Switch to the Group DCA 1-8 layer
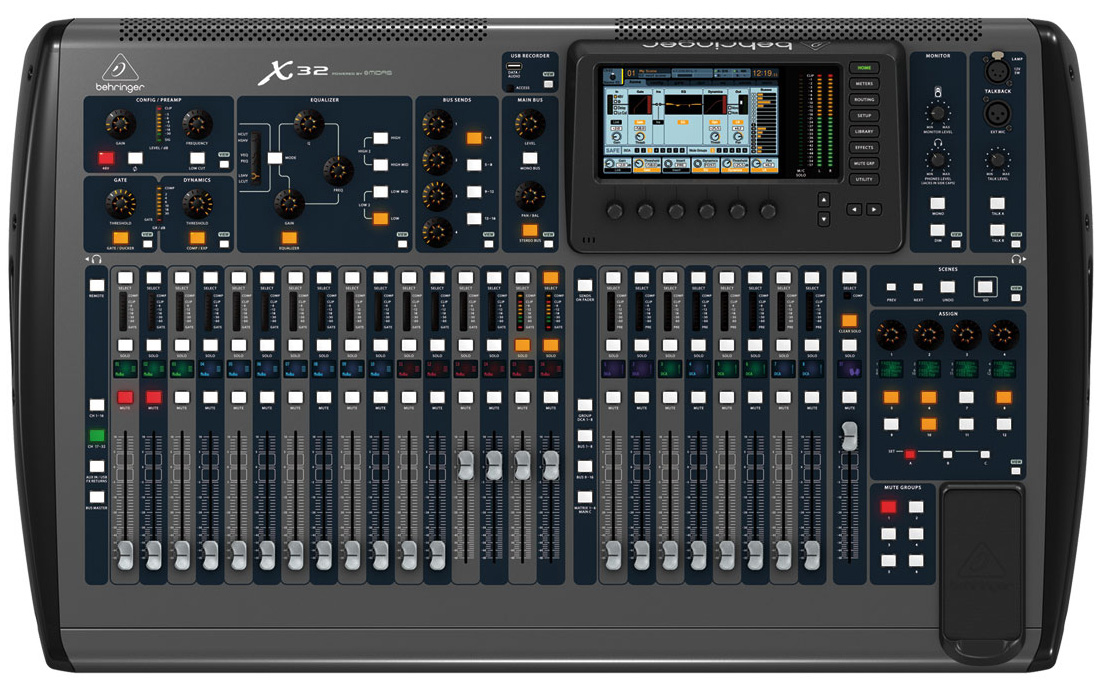Image resolution: width=1100 pixels, height=700 pixels. [584, 405]
